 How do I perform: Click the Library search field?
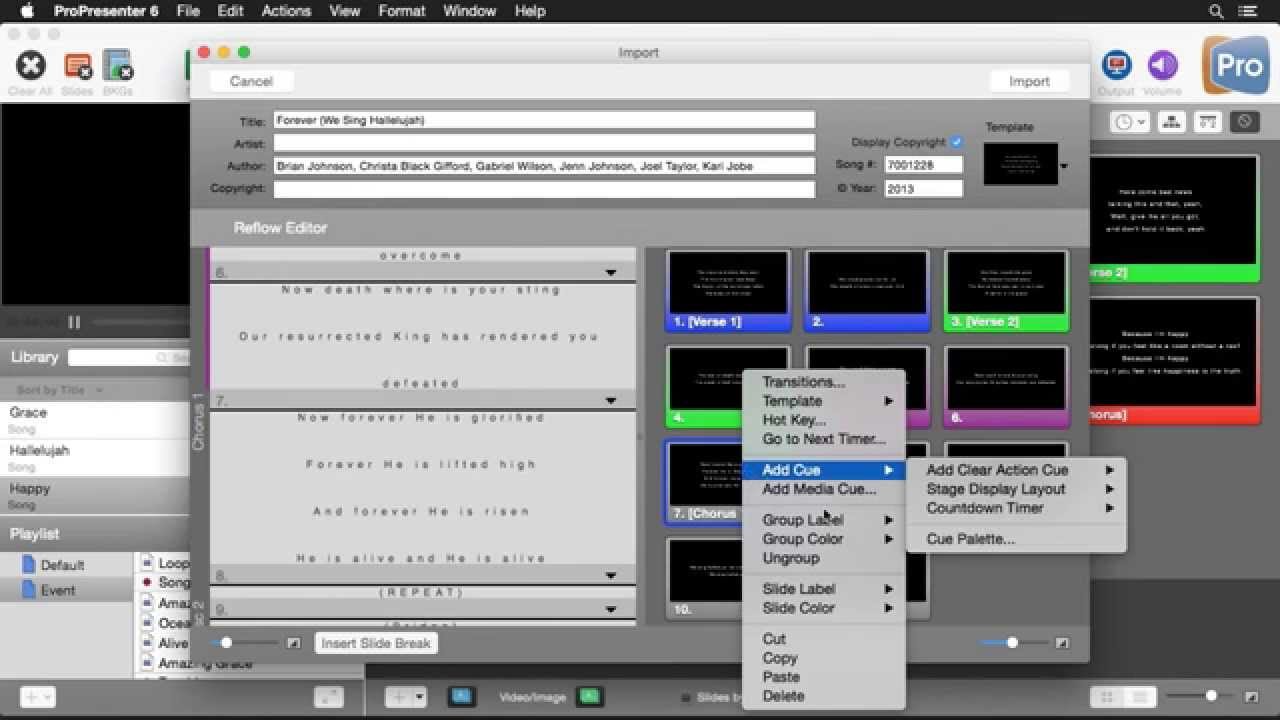(128, 357)
